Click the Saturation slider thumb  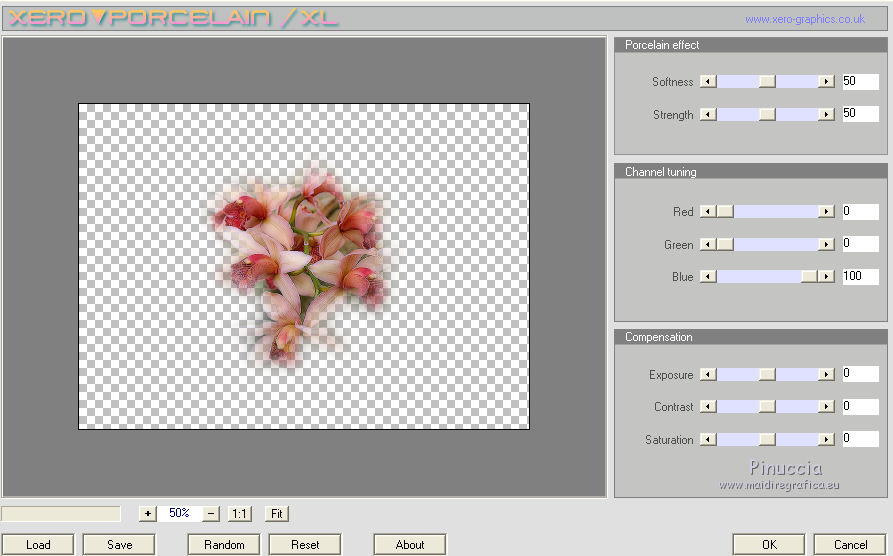coord(767,439)
